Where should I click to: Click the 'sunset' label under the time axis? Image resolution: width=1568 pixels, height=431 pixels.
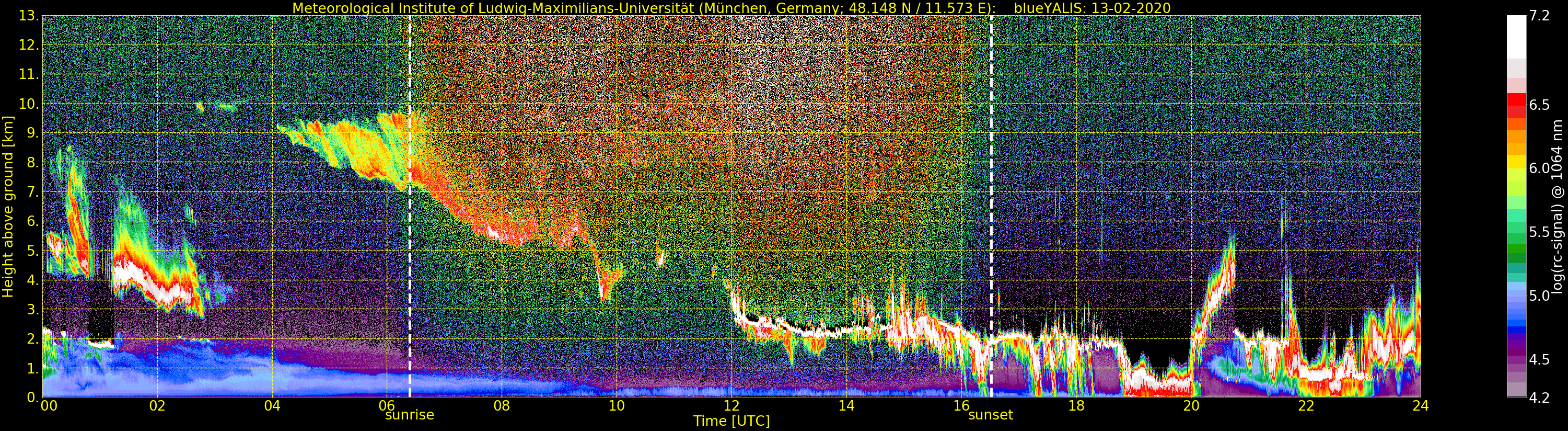coord(990,415)
